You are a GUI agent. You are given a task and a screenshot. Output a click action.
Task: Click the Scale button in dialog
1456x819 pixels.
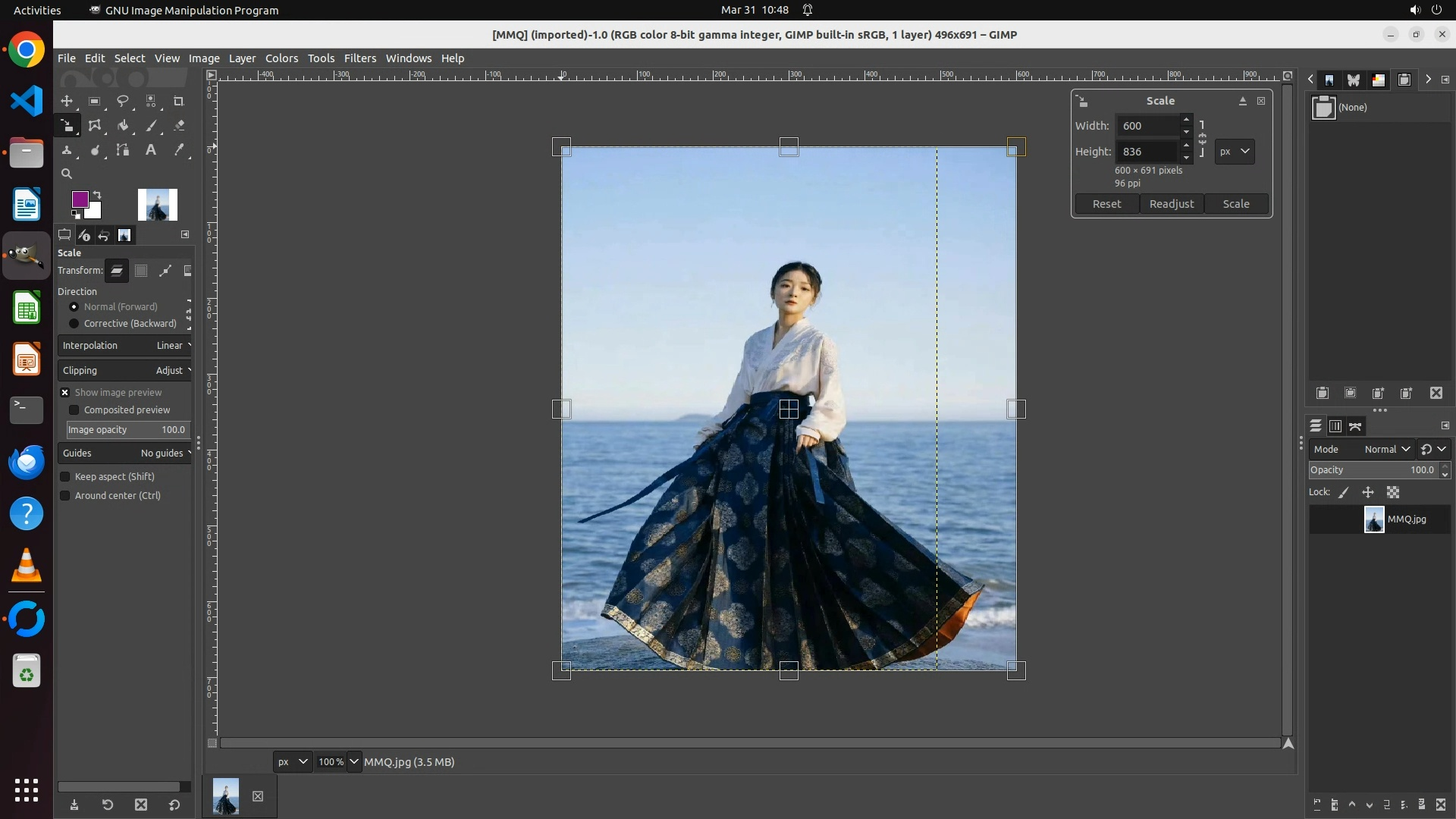(x=1235, y=204)
